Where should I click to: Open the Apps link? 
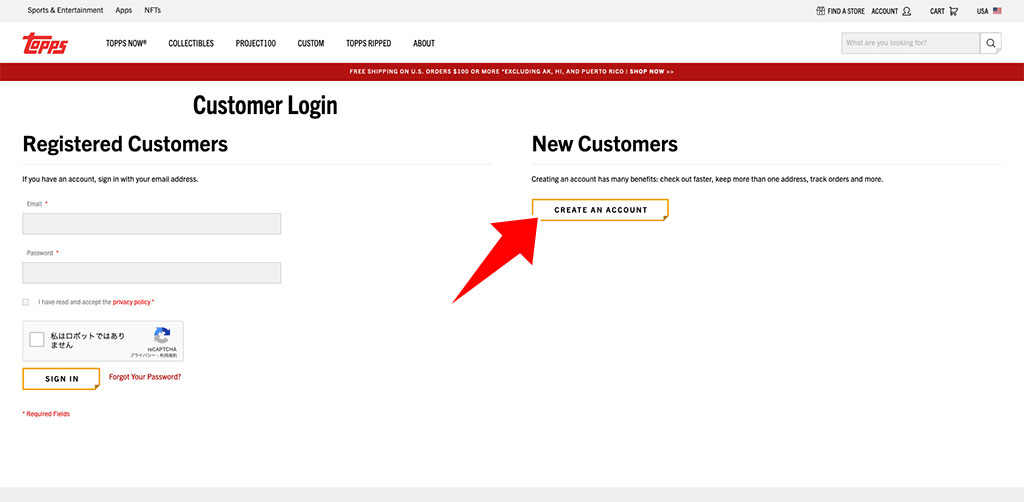(x=123, y=10)
